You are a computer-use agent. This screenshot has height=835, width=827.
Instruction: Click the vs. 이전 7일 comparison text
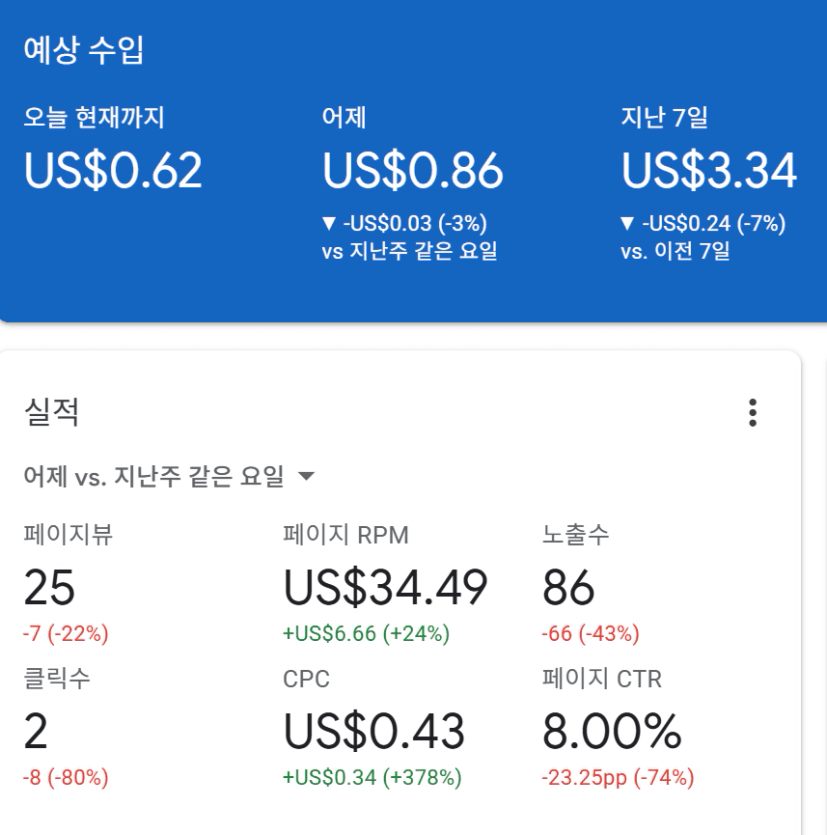(674, 251)
